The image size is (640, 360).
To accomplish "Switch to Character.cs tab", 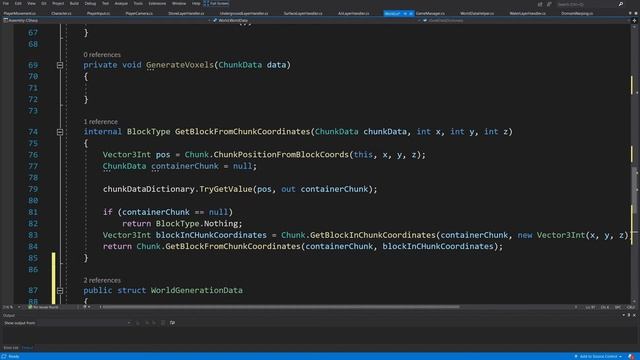I will coord(61,13).
